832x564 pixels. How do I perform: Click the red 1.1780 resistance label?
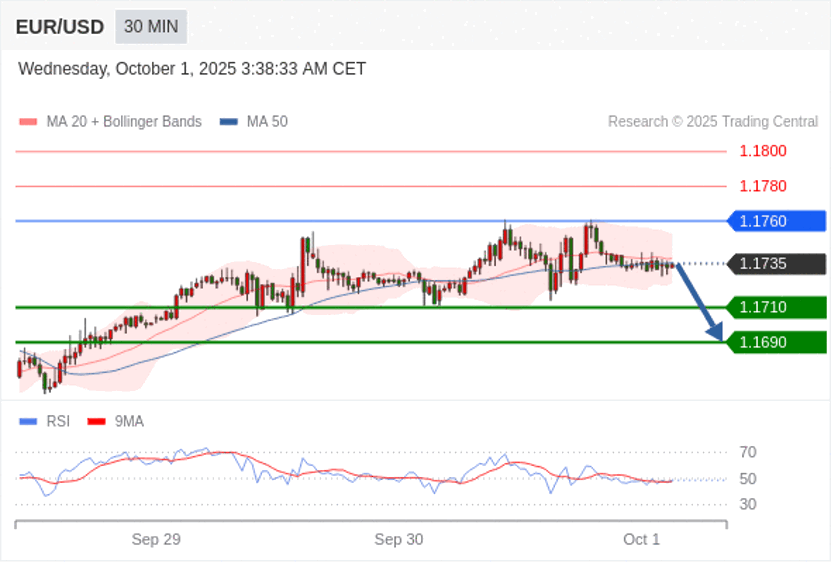tap(762, 186)
